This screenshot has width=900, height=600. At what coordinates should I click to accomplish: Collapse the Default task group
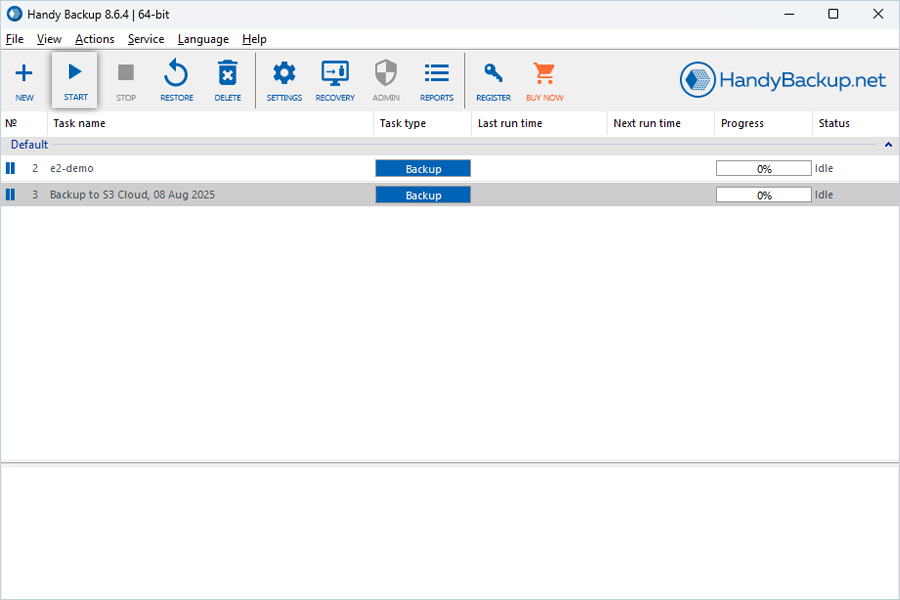(x=888, y=145)
